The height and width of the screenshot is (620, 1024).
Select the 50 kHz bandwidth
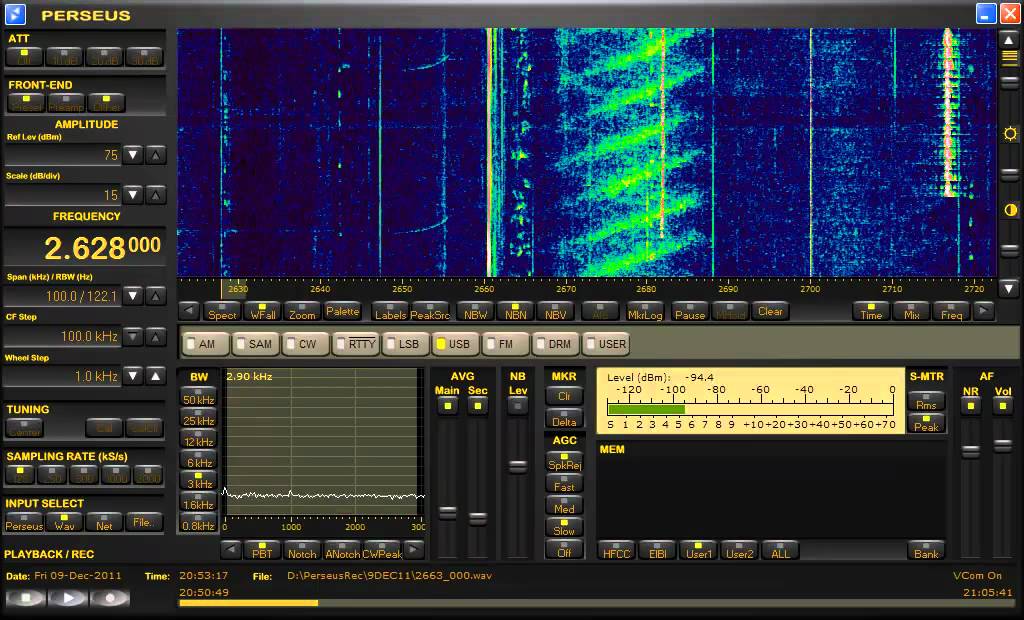pos(199,396)
